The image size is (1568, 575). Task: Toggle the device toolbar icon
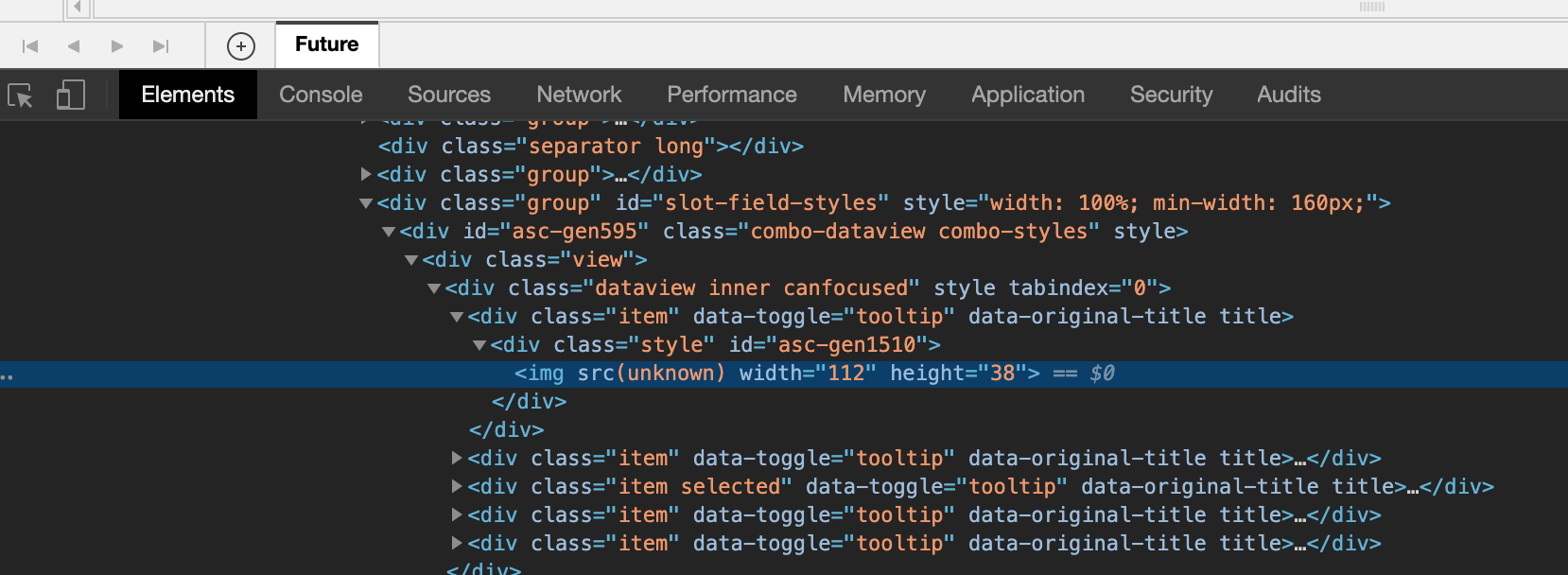coord(71,95)
